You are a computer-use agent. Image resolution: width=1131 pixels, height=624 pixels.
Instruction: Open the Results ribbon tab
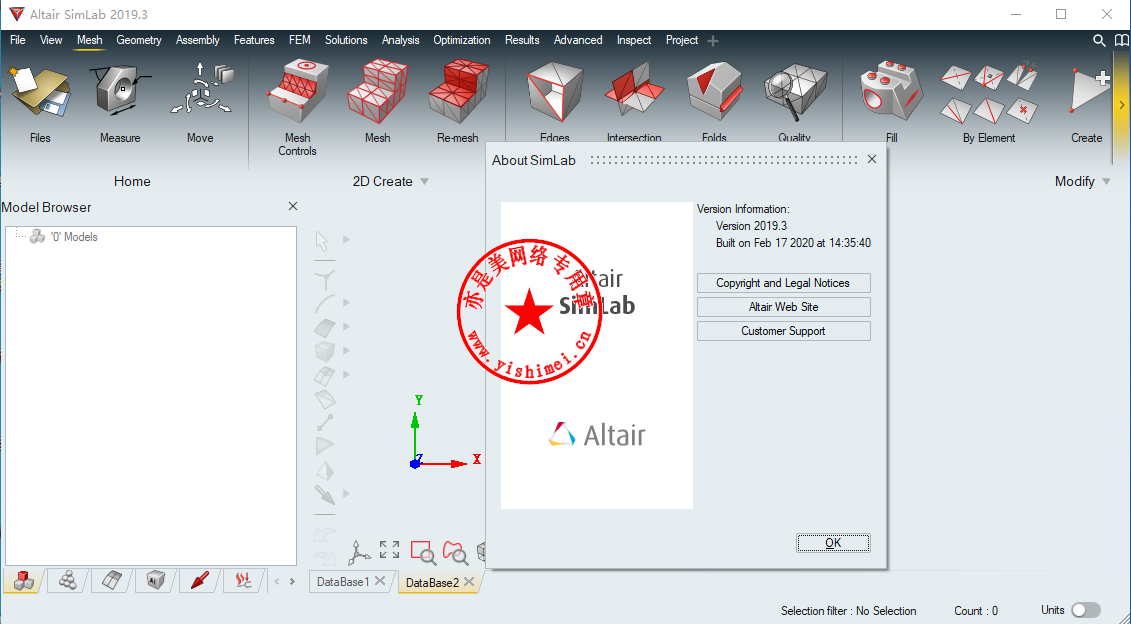[x=522, y=40]
